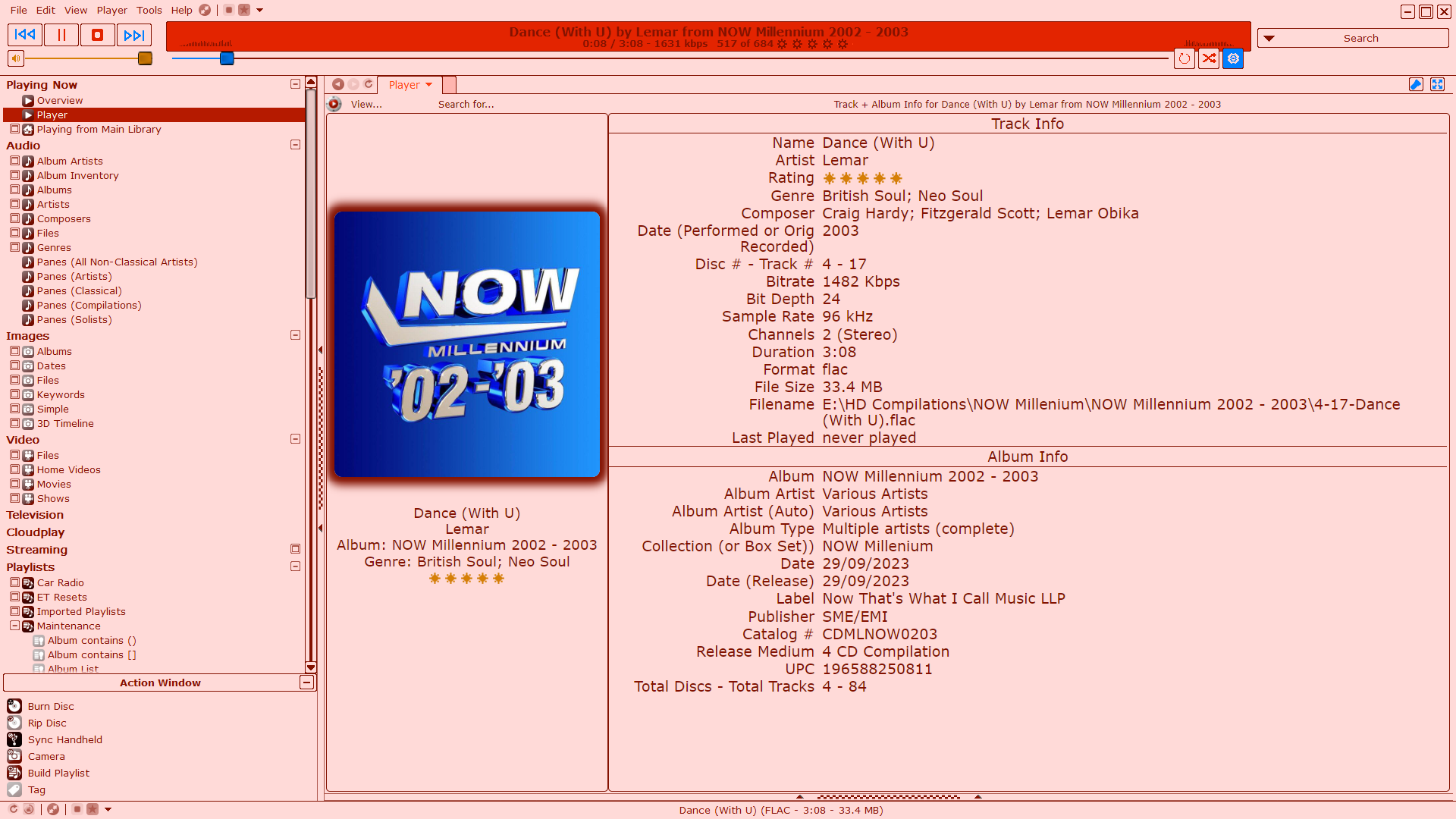Open the top toolbar dropdown arrow
This screenshot has width=1456, height=819.
click(x=259, y=11)
